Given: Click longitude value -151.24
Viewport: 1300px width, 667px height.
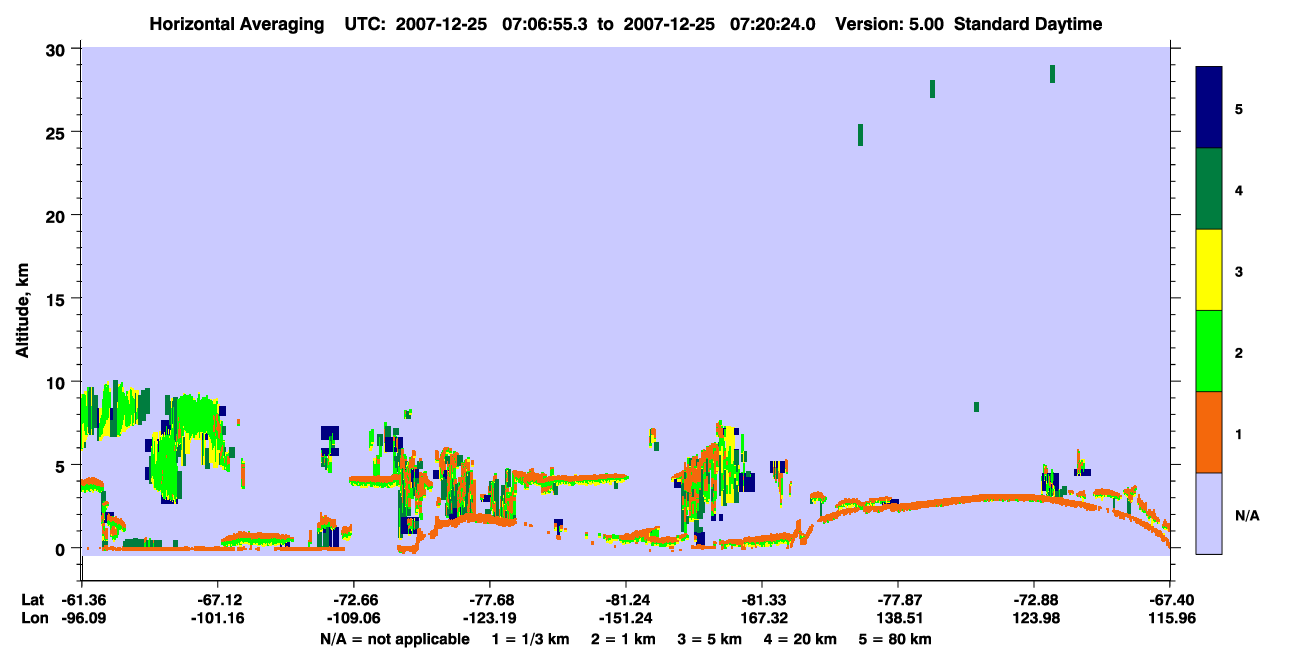Looking at the screenshot, I should pos(626,618).
